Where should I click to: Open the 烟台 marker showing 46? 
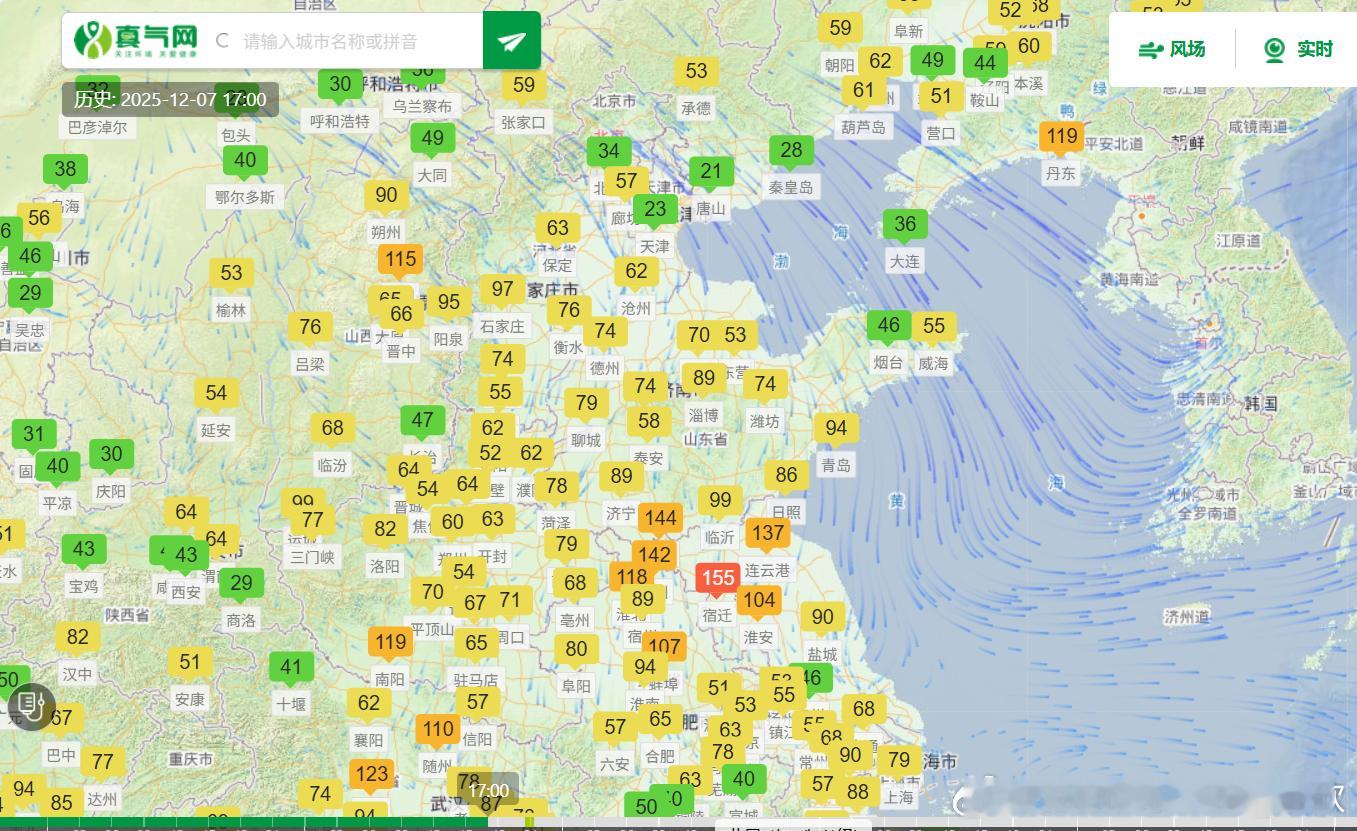click(889, 326)
